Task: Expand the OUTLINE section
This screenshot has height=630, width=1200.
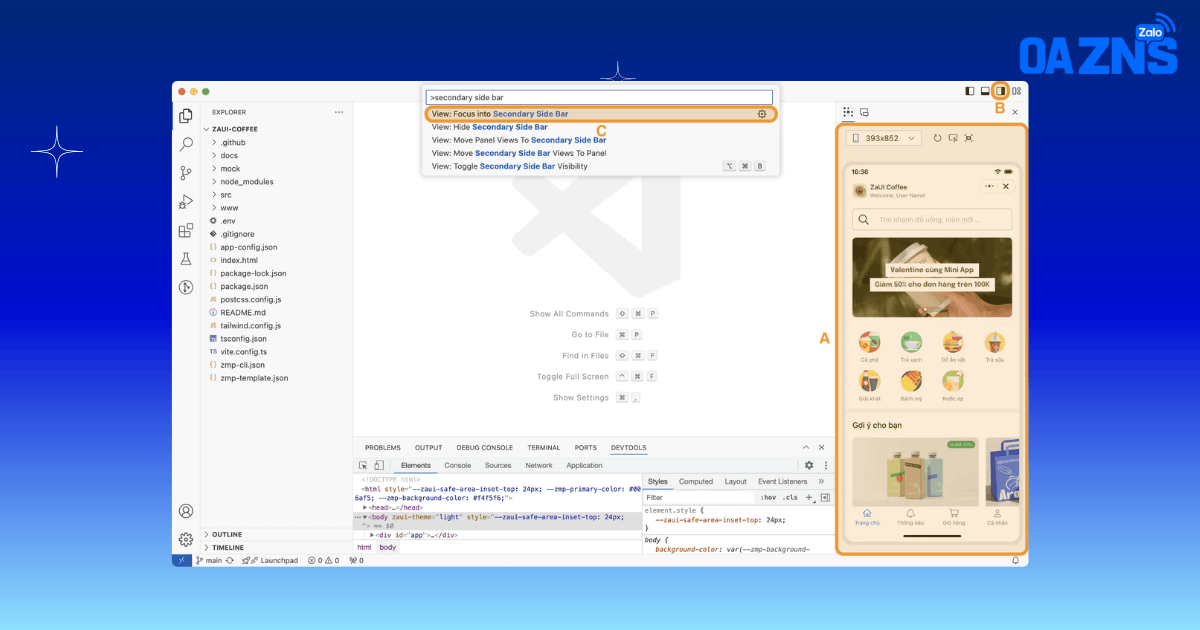Action: (227, 535)
